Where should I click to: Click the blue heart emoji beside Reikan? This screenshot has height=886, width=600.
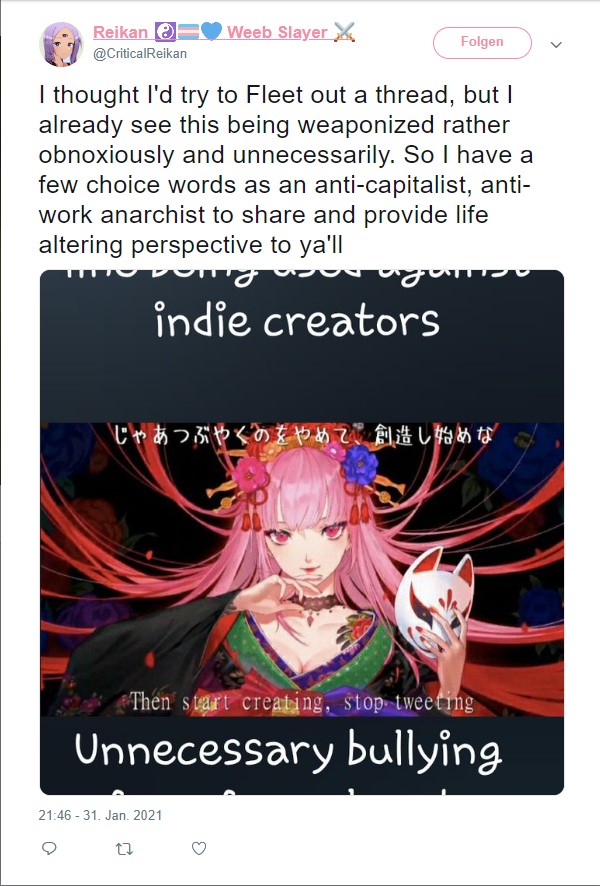tap(211, 32)
